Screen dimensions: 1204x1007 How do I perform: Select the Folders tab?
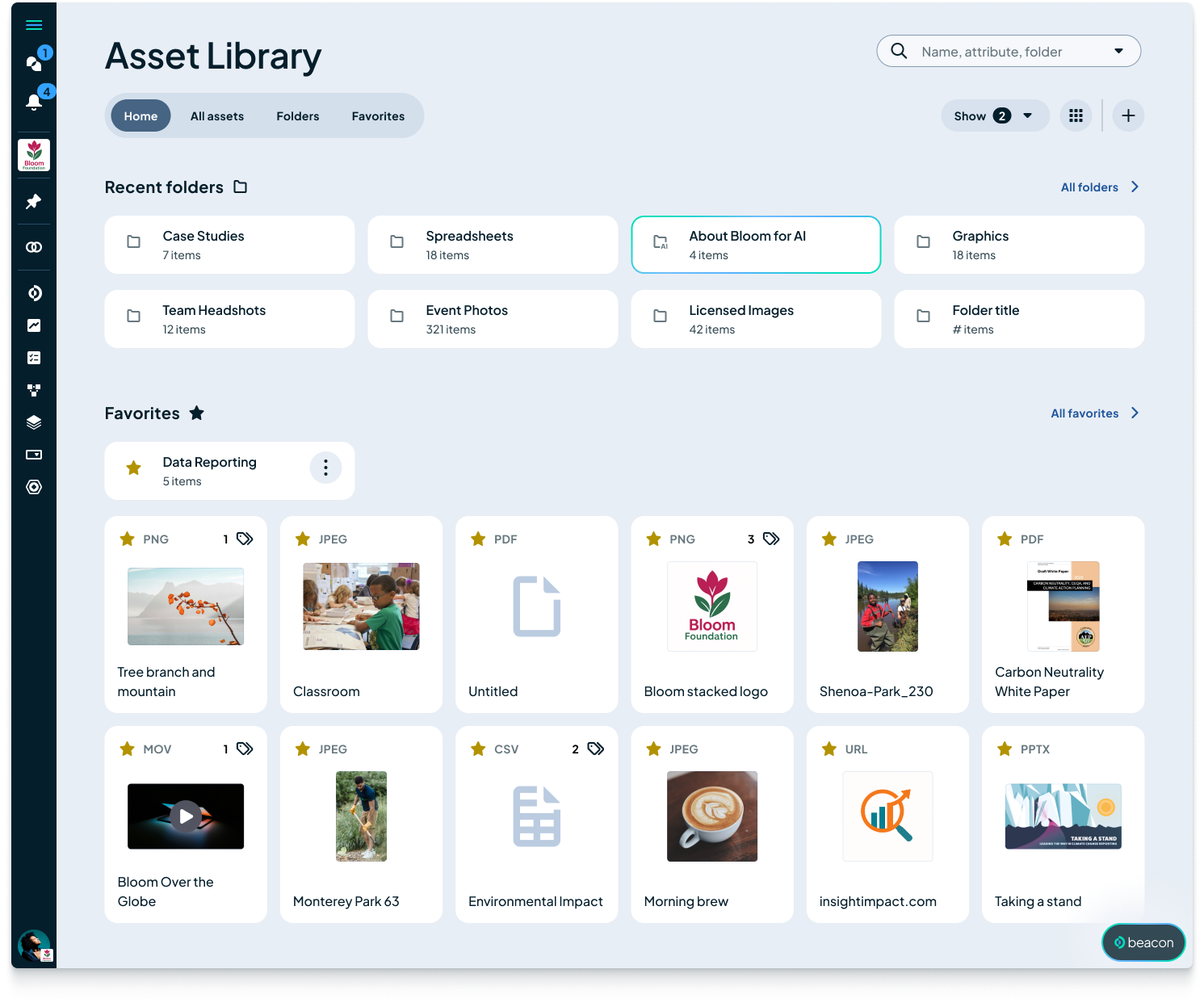pos(297,116)
